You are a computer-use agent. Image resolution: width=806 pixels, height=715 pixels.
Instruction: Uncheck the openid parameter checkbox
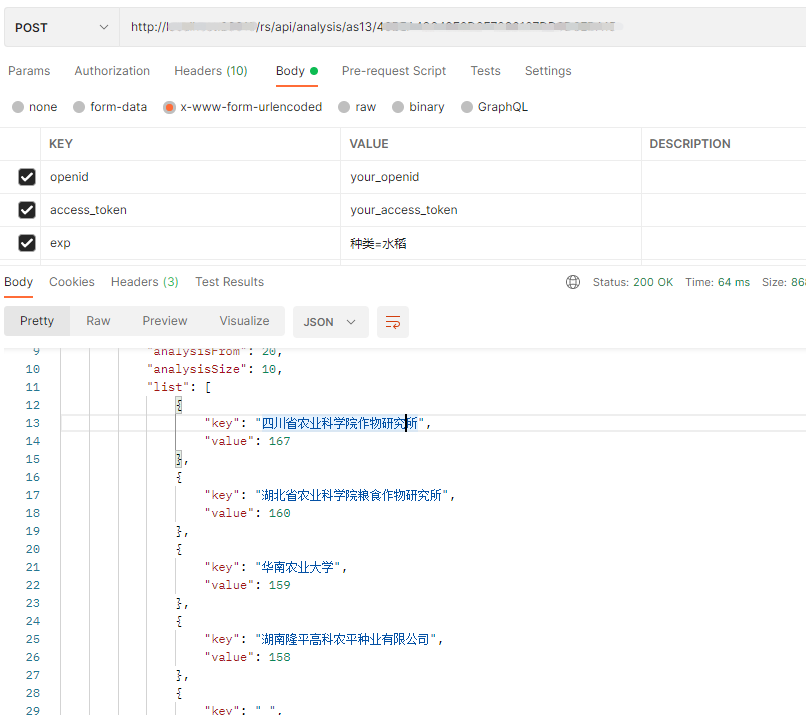tap(27, 177)
